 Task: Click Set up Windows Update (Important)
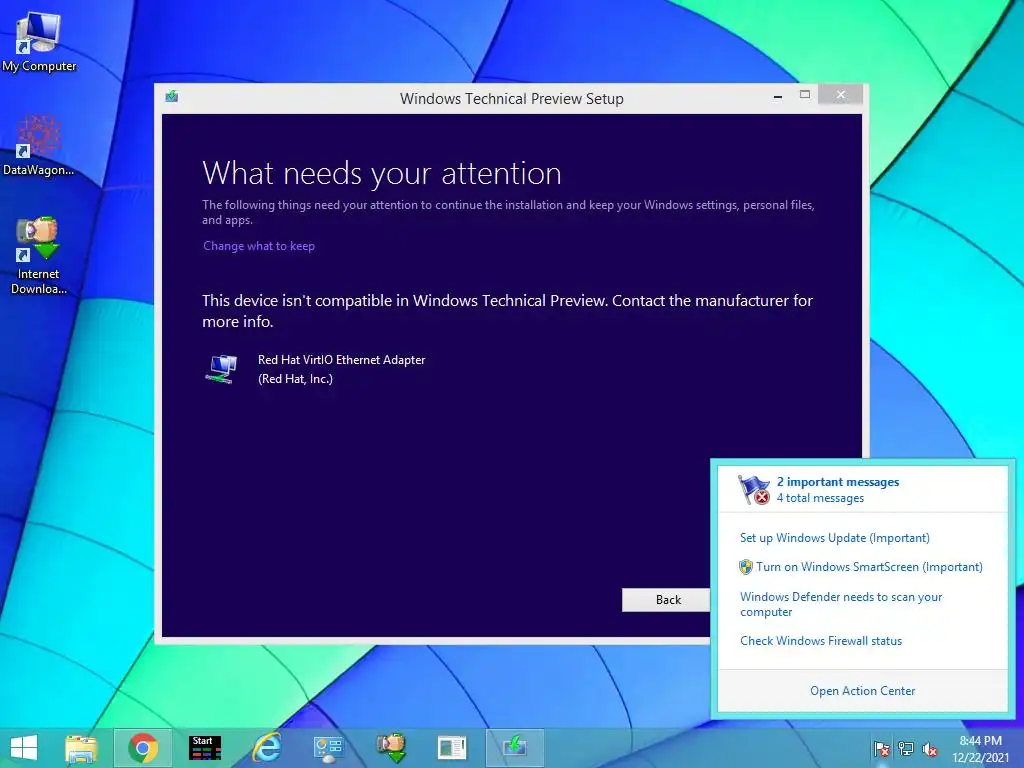pyautogui.click(x=835, y=538)
